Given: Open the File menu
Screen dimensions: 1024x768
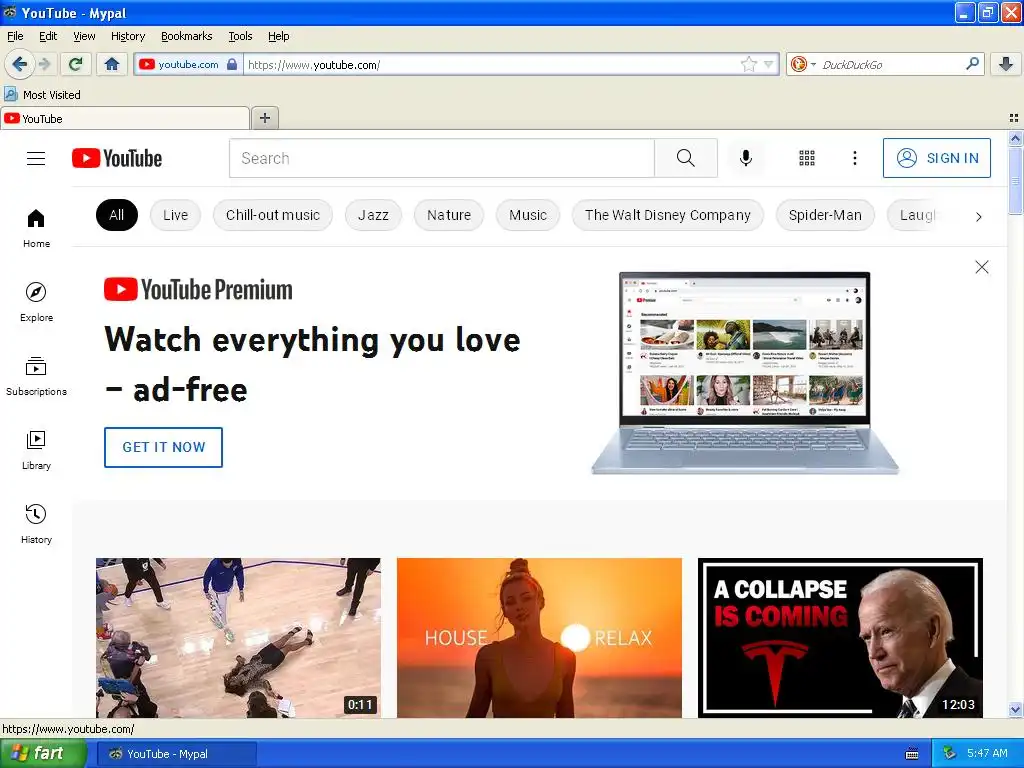Looking at the screenshot, I should tap(15, 36).
